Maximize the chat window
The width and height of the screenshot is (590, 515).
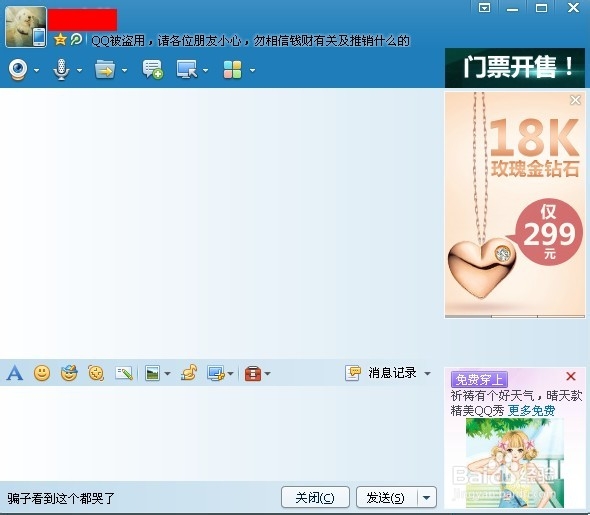click(541, 8)
